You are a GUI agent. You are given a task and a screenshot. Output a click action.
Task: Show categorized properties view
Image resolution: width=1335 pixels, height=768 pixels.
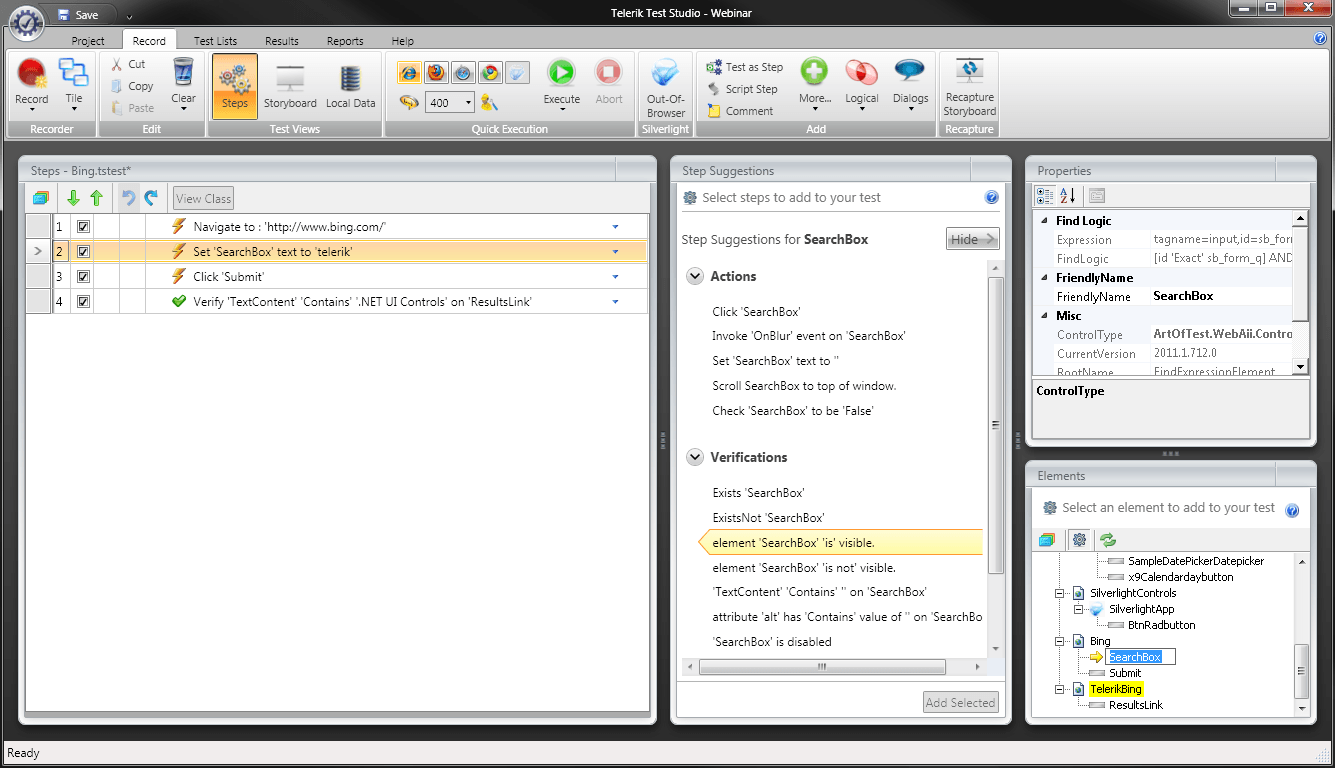(x=1045, y=196)
